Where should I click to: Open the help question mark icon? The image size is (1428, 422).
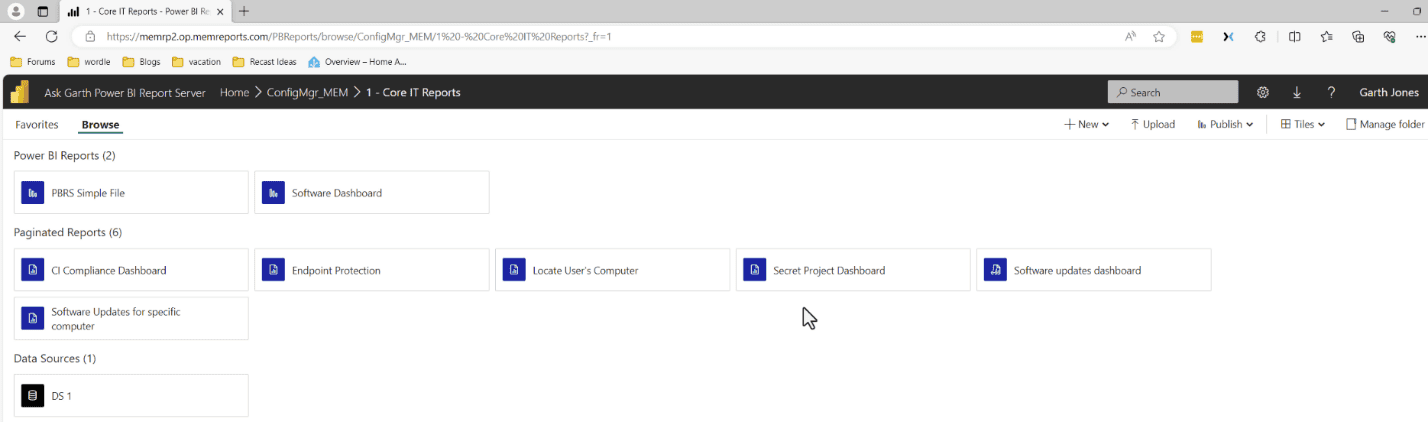(1331, 92)
